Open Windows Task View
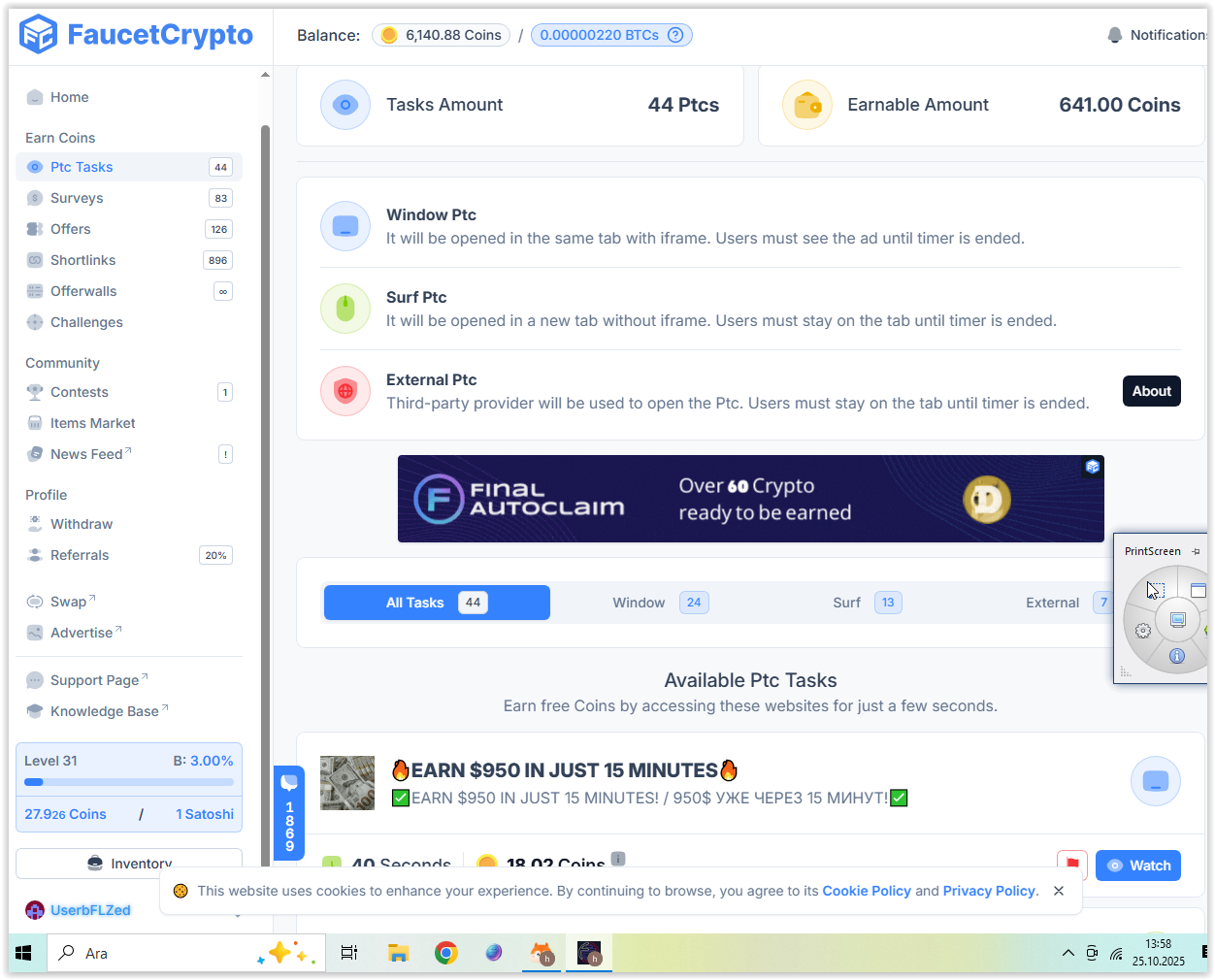The height and width of the screenshot is (980, 1215). tap(349, 953)
